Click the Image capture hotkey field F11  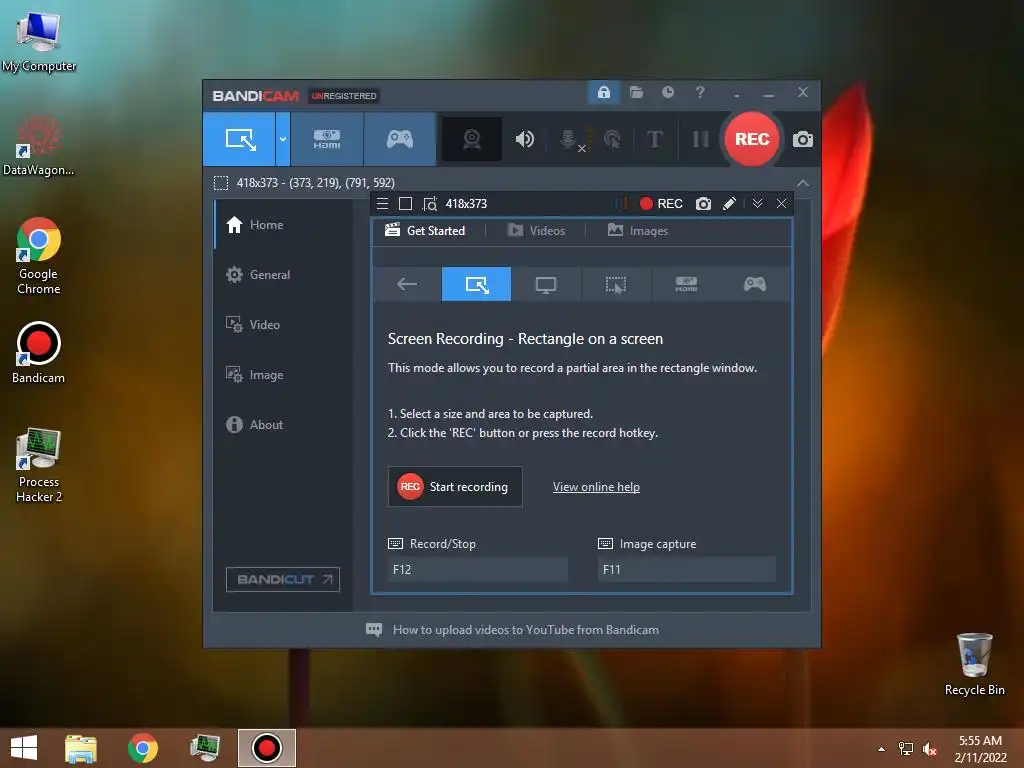tap(686, 569)
